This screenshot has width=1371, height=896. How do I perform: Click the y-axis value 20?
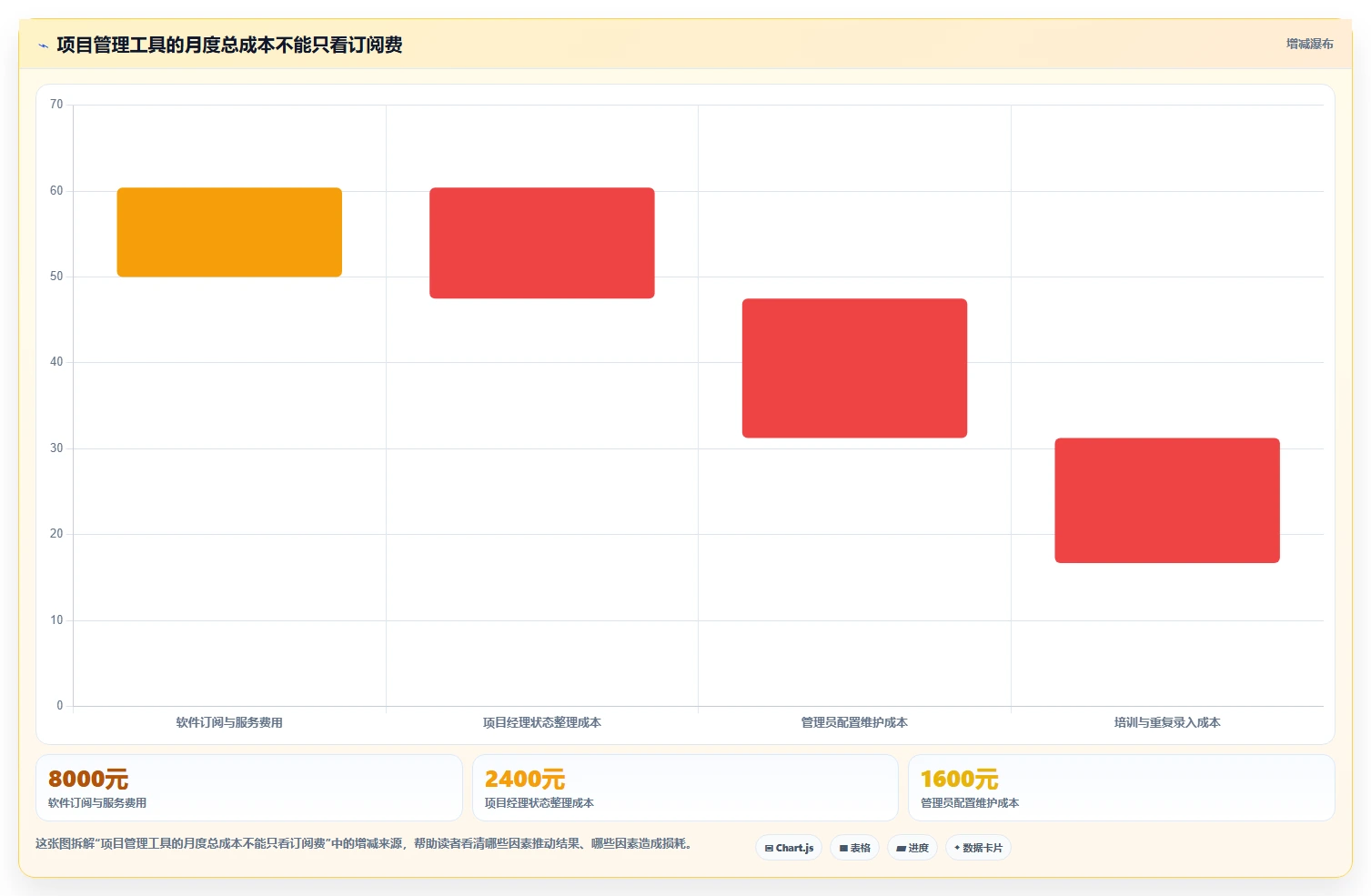56,534
